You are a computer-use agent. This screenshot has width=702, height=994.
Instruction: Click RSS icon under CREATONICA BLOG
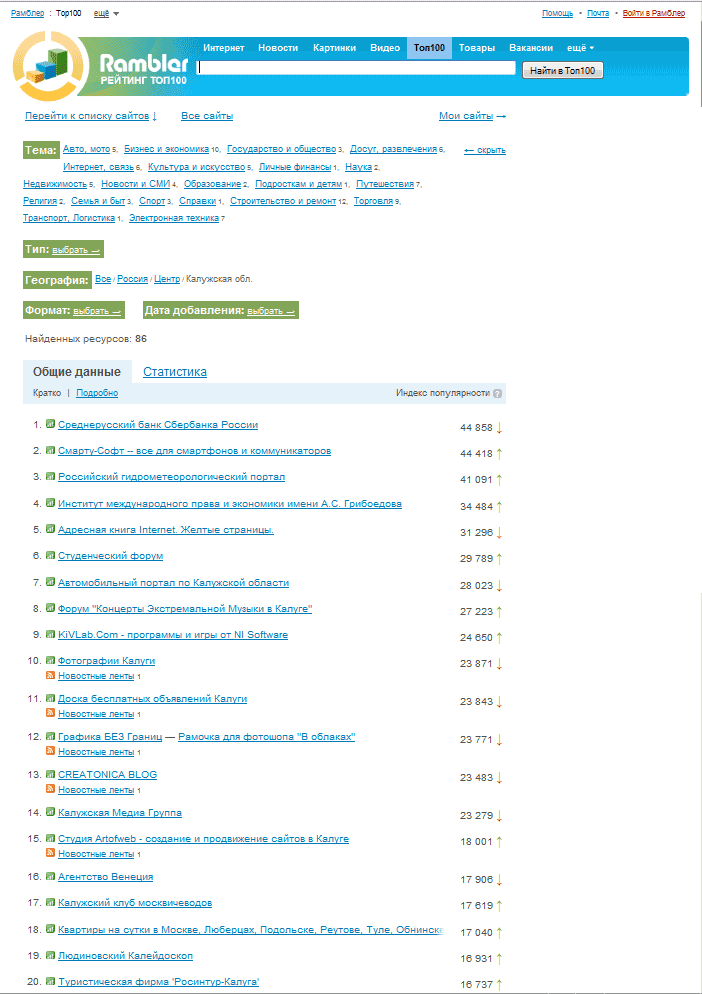pyautogui.click(x=51, y=789)
